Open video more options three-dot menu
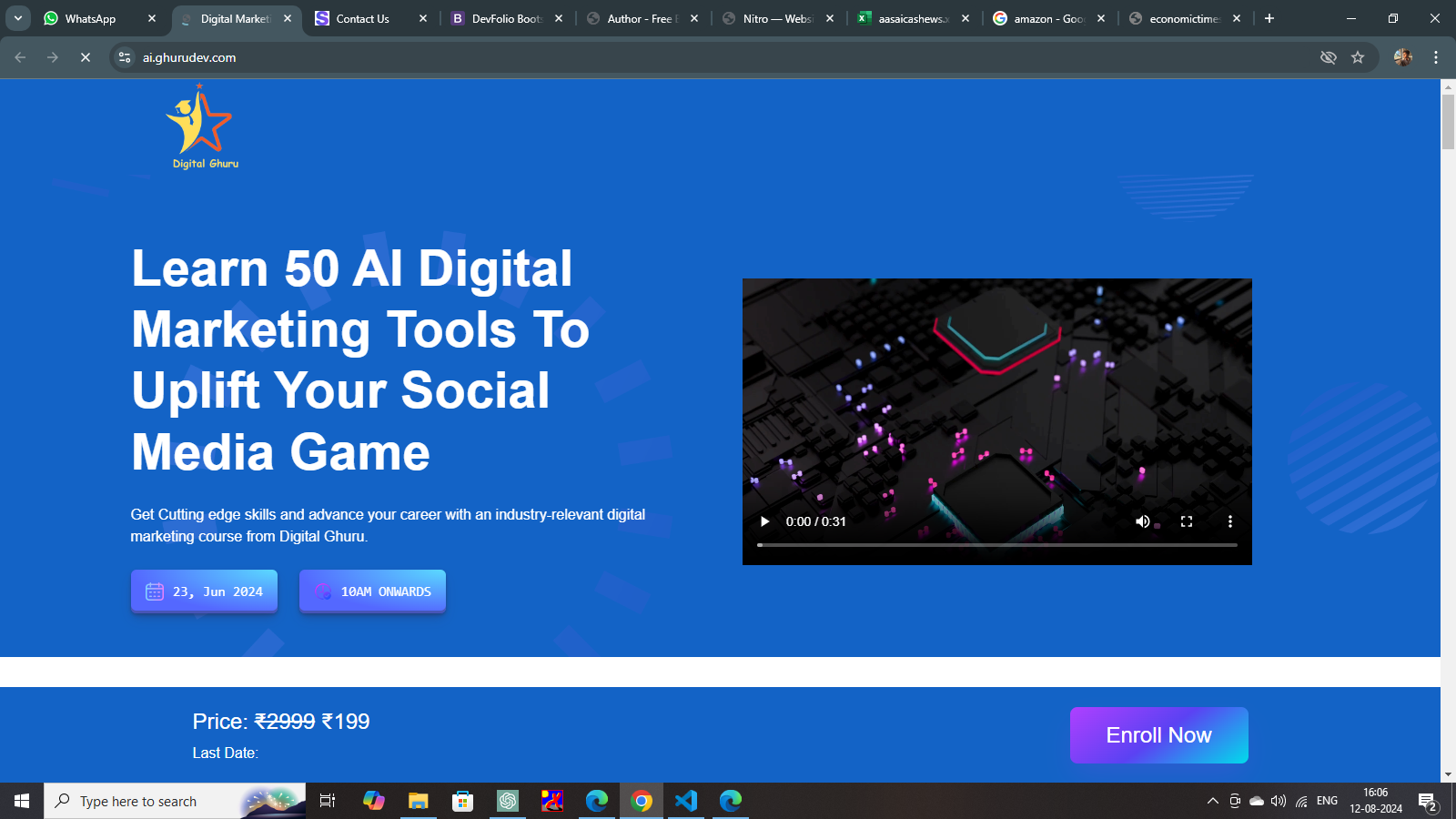This screenshot has height=819, width=1456. tap(1230, 521)
